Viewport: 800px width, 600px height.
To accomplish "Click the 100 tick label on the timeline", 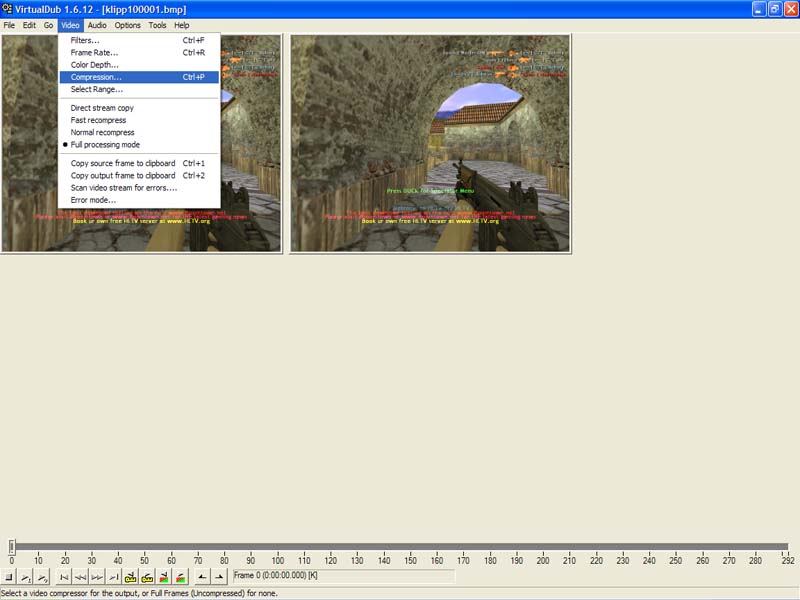I will click(x=278, y=561).
